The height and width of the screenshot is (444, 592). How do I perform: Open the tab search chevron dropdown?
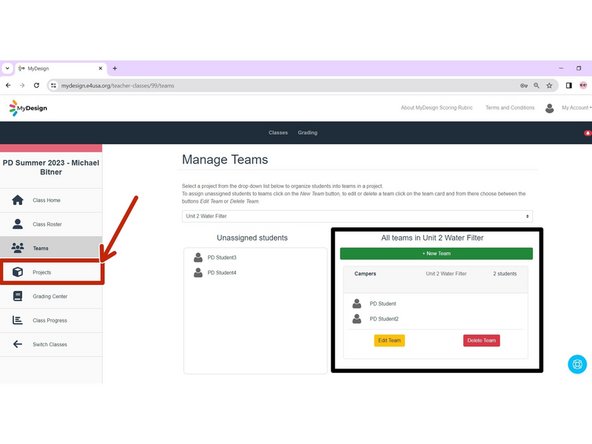[7, 68]
